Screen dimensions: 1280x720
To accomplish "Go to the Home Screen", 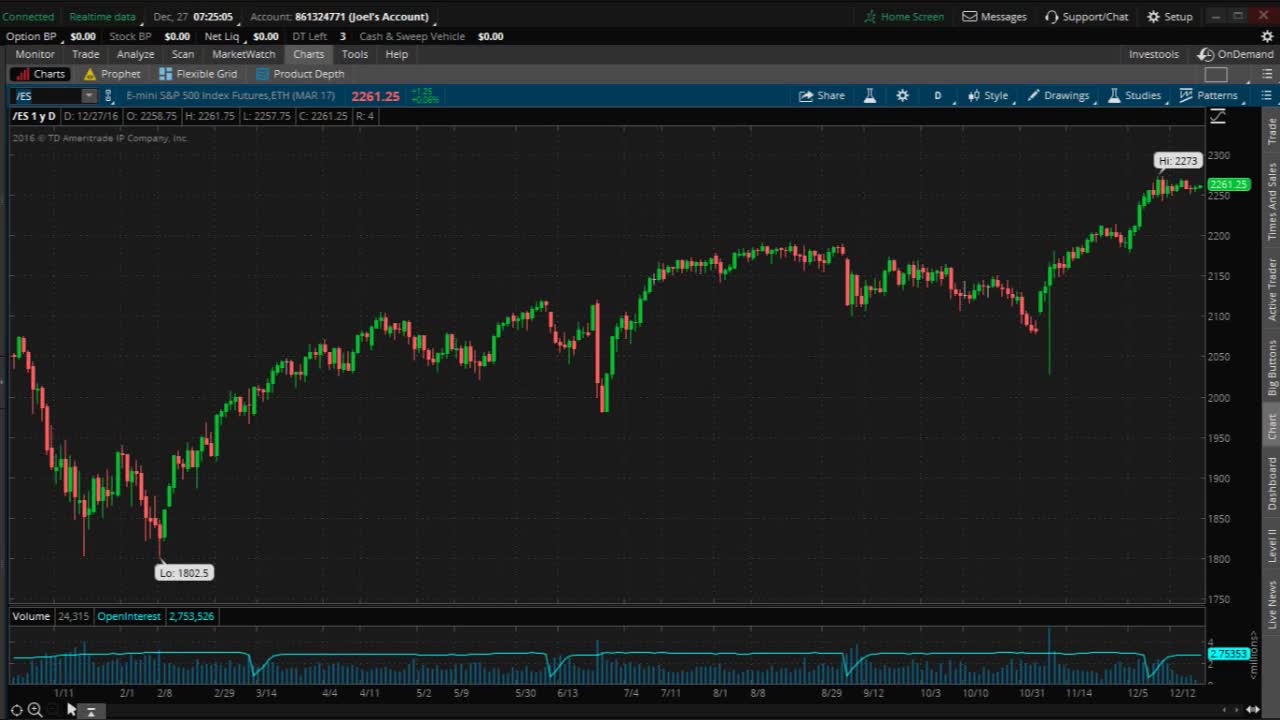I will [904, 17].
